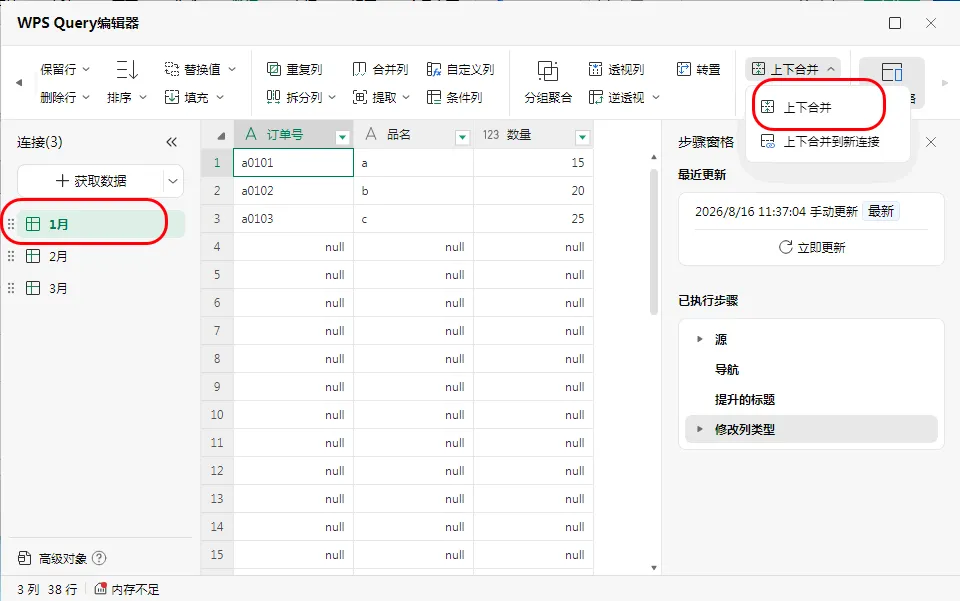Open the 获取数据 dropdown arrow
The image size is (960, 601).
coord(173,181)
